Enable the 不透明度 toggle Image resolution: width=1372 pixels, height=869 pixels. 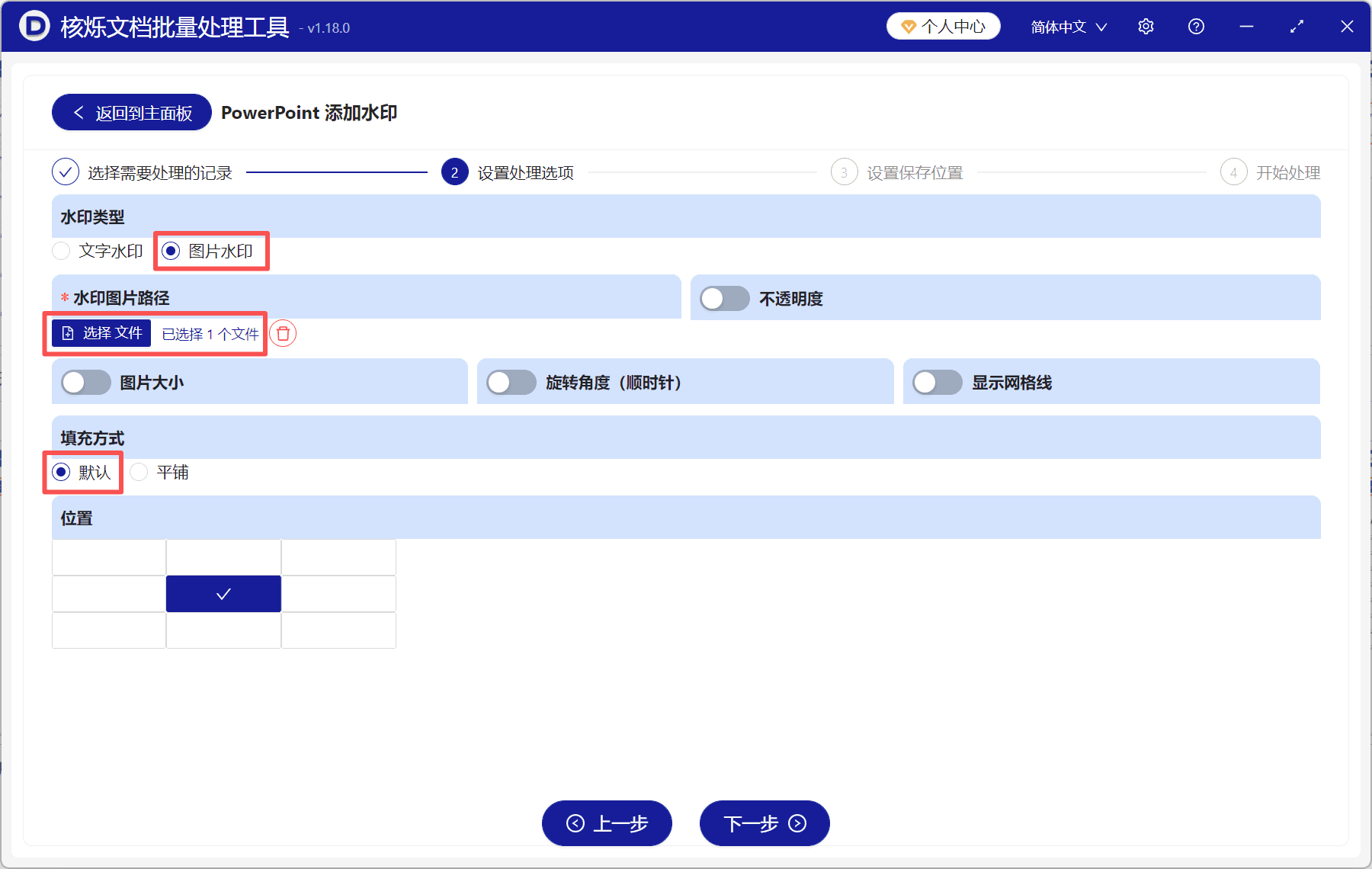point(724,298)
